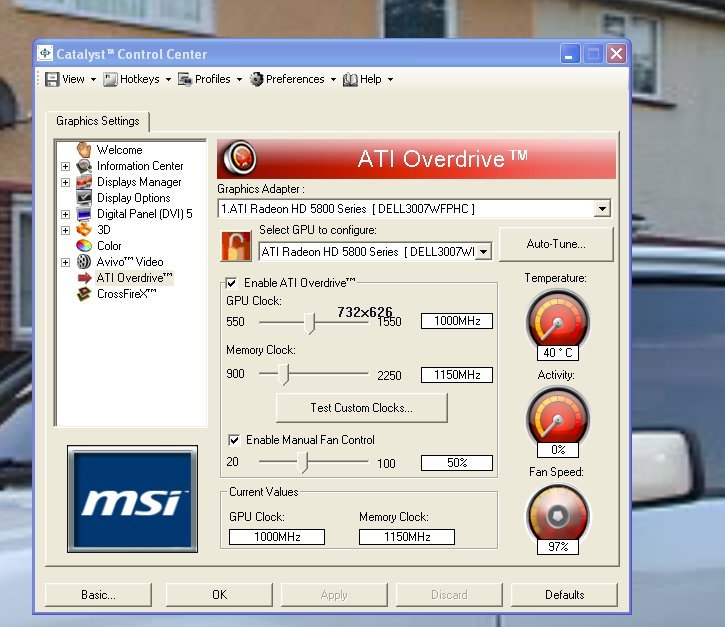Click the red ATI Overdrive header logo
The image size is (725, 627).
click(x=240, y=159)
